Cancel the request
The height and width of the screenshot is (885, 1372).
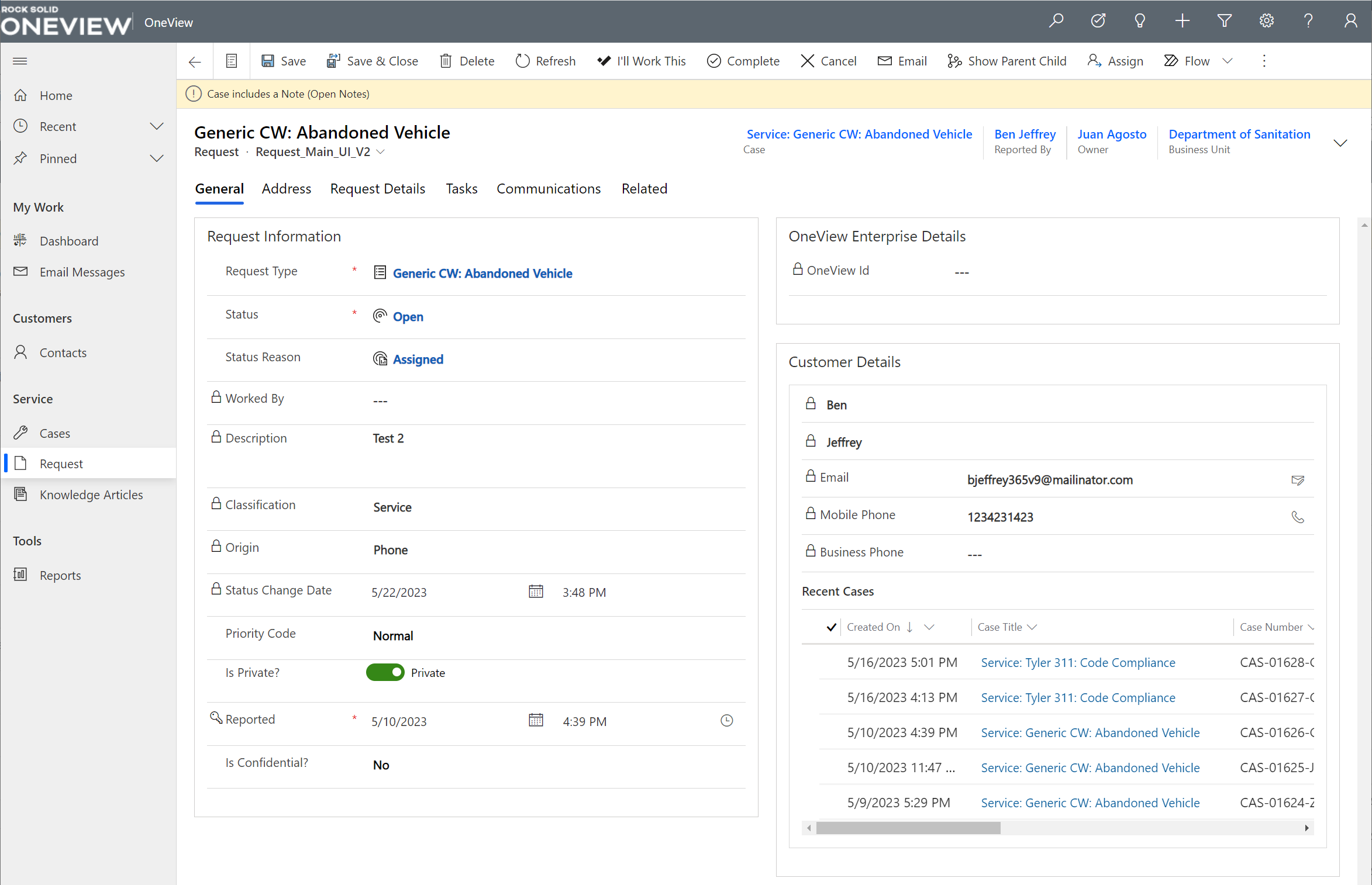click(828, 61)
